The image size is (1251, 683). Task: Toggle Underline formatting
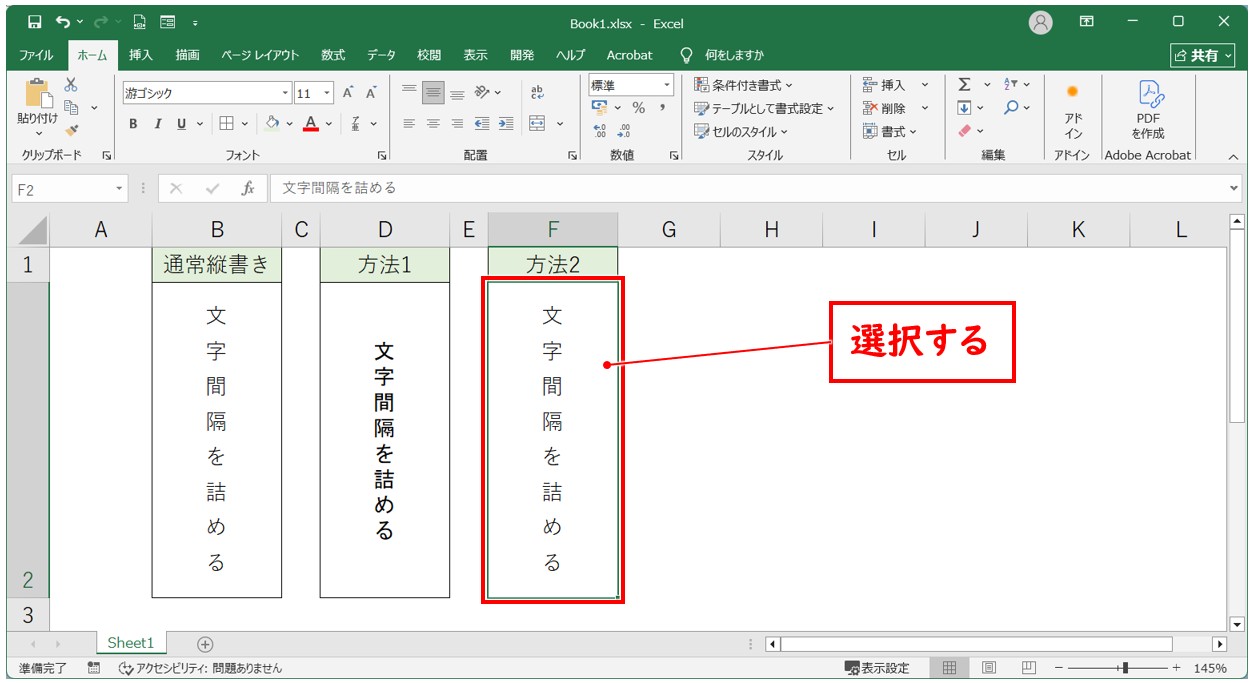[181, 124]
